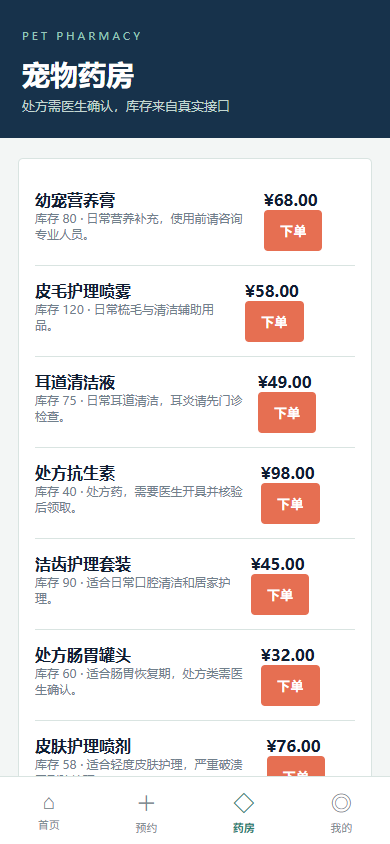Tap the 下单 button for 皮肤护理喷剂
This screenshot has width=390, height=844.
296,766
